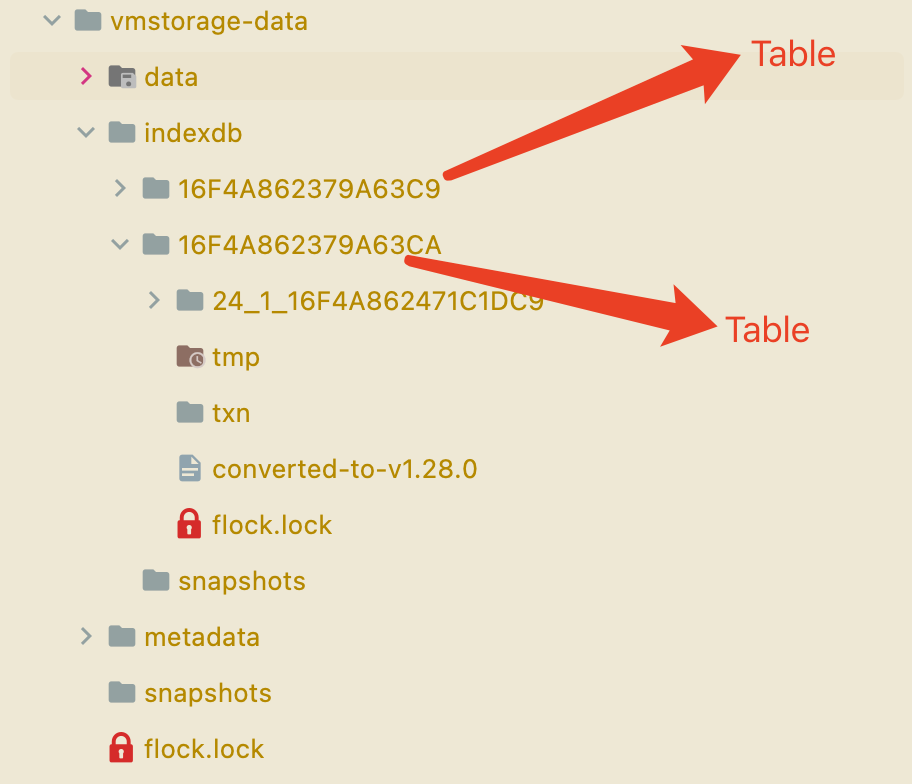This screenshot has height=784, width=912.
Task: Select the converted-to-v1.28.0 file name
Action: click(x=344, y=468)
